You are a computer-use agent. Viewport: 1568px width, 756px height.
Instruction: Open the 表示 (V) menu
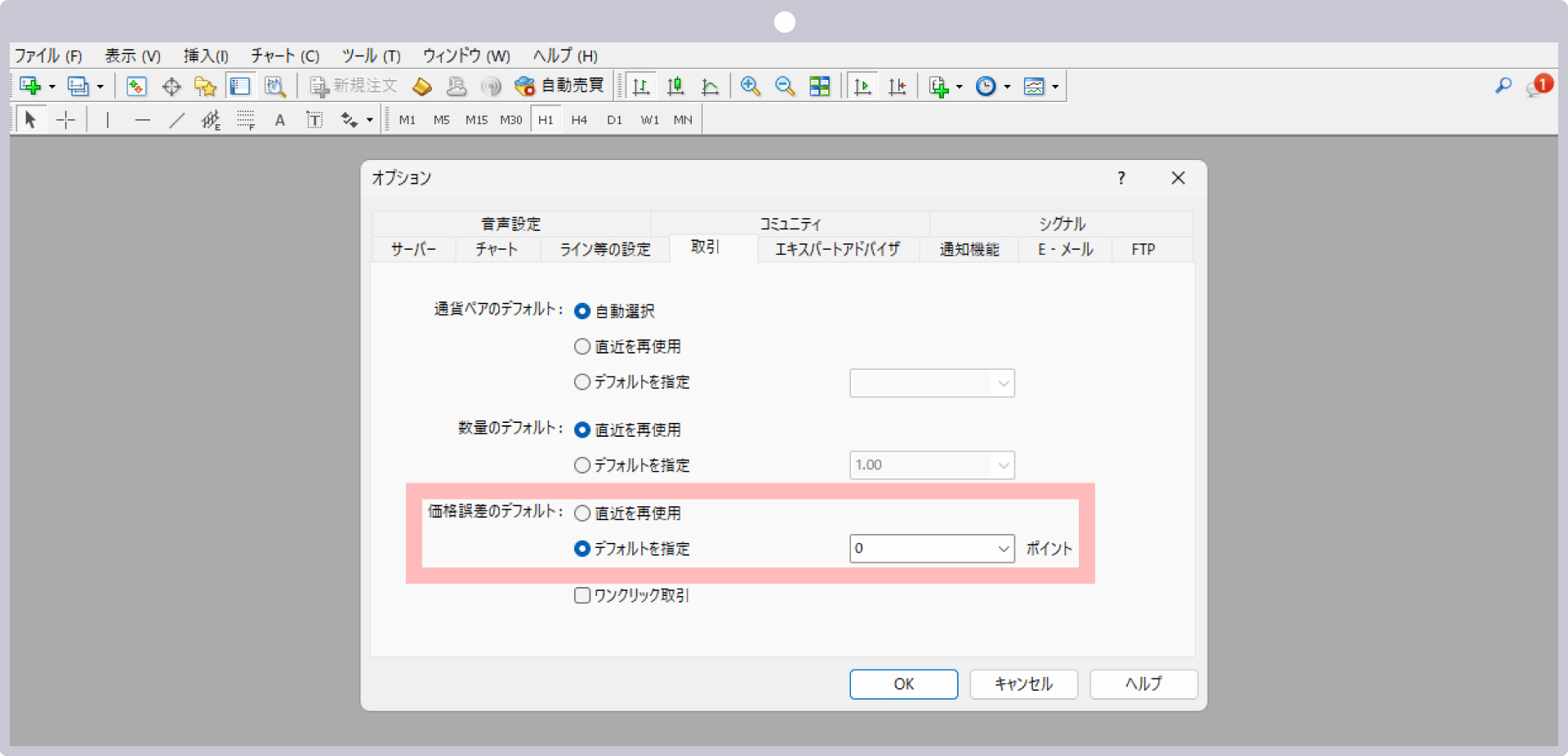point(132,56)
